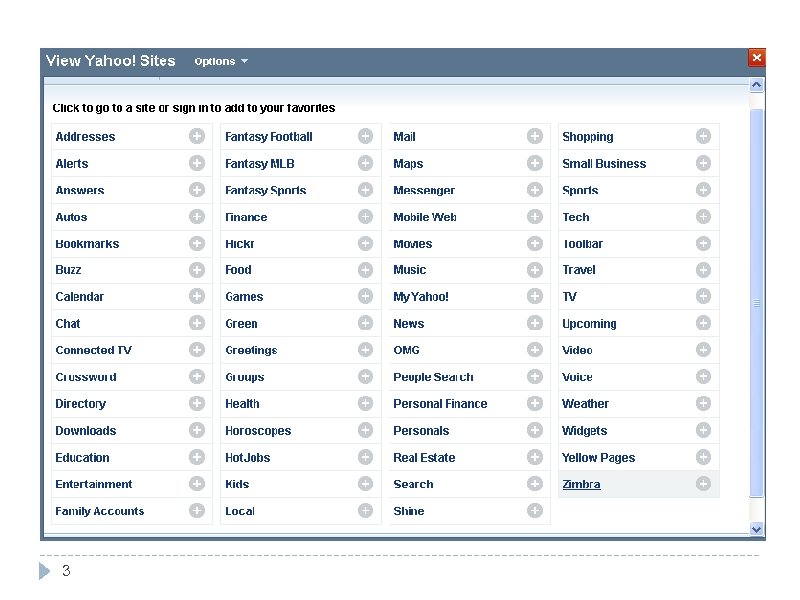Add Flickr to favorites with plus icon

pos(365,243)
